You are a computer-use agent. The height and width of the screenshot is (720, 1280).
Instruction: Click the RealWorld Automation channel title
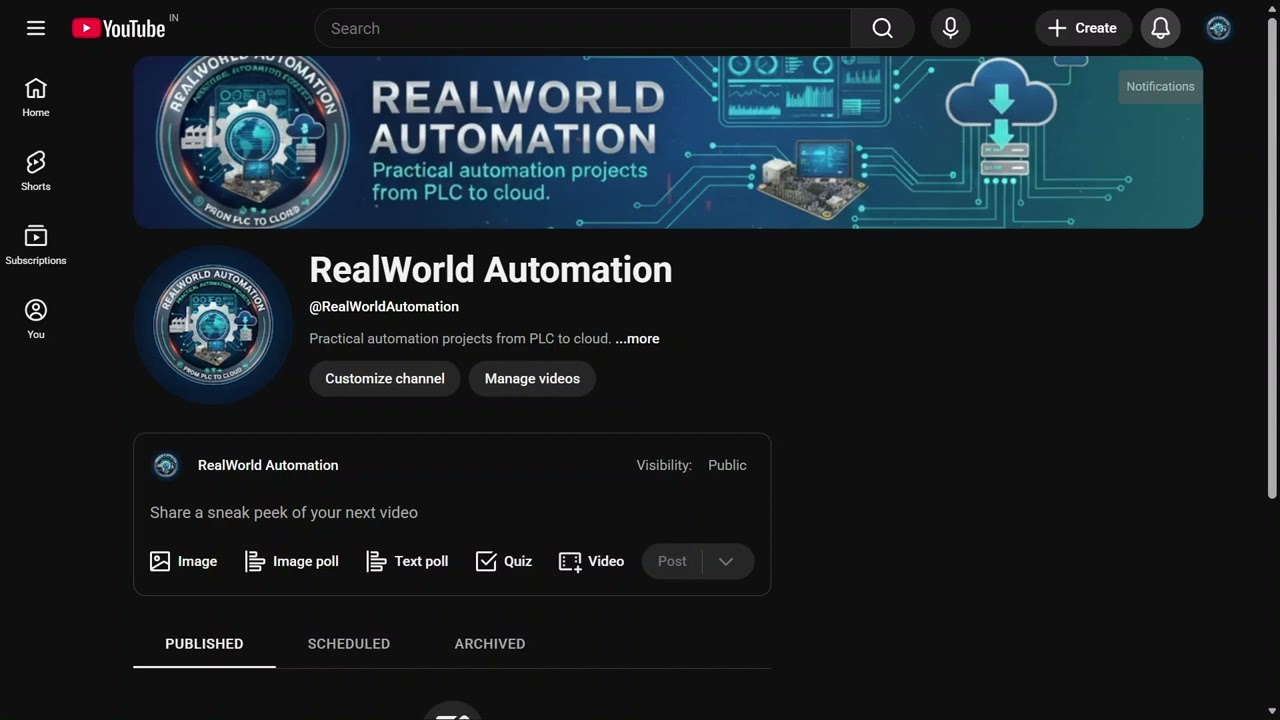click(490, 270)
